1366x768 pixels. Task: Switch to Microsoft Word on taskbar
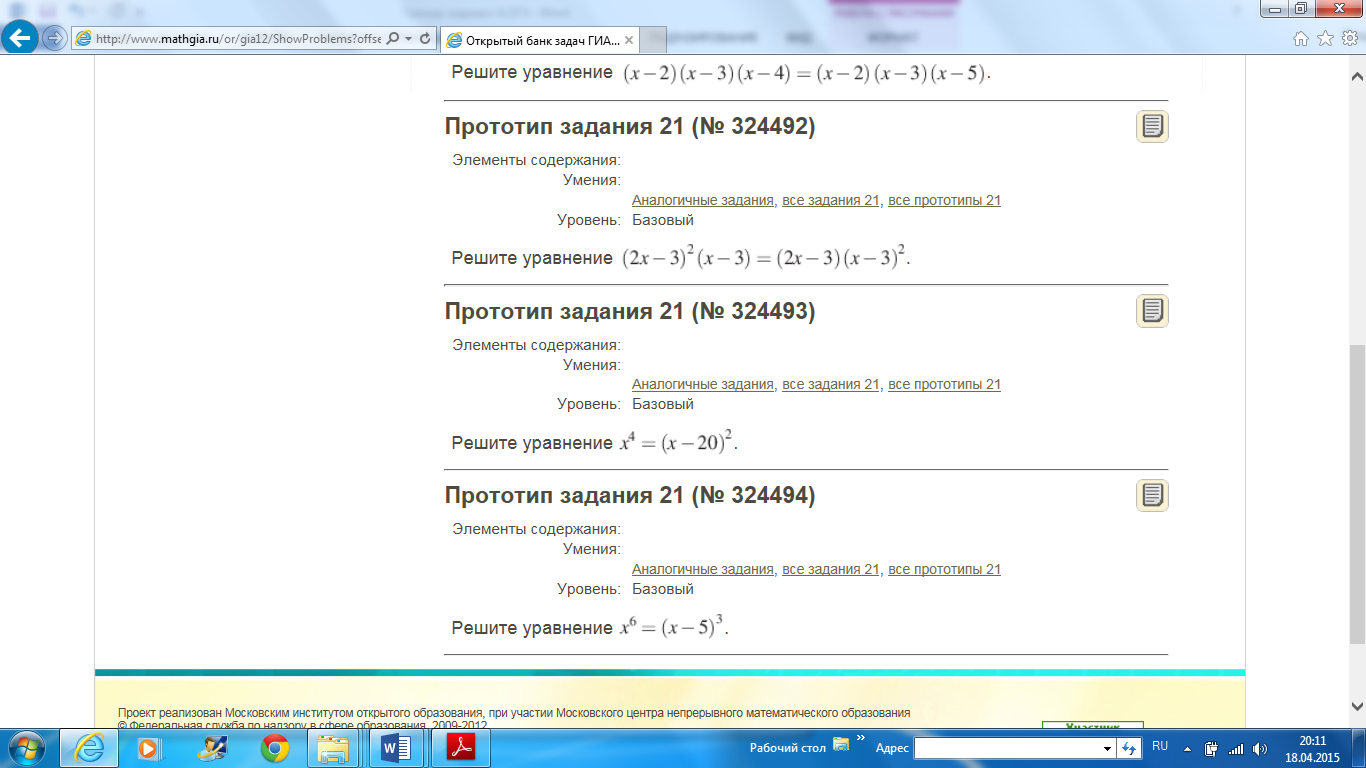coord(397,747)
